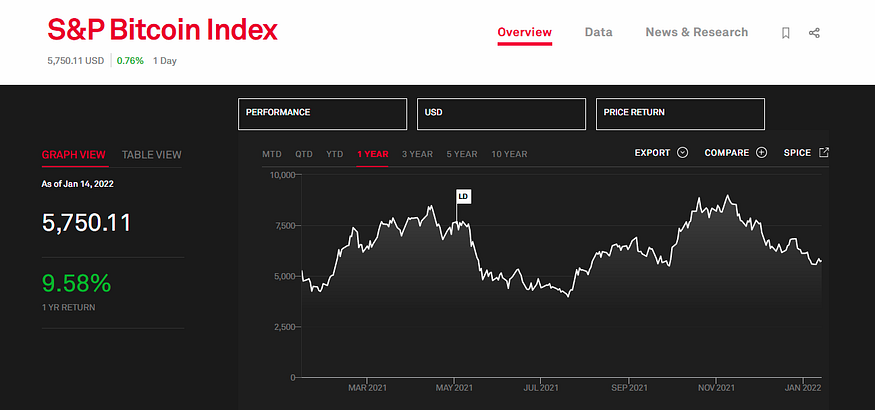
Task: Select the MTD time range
Action: 272,154
